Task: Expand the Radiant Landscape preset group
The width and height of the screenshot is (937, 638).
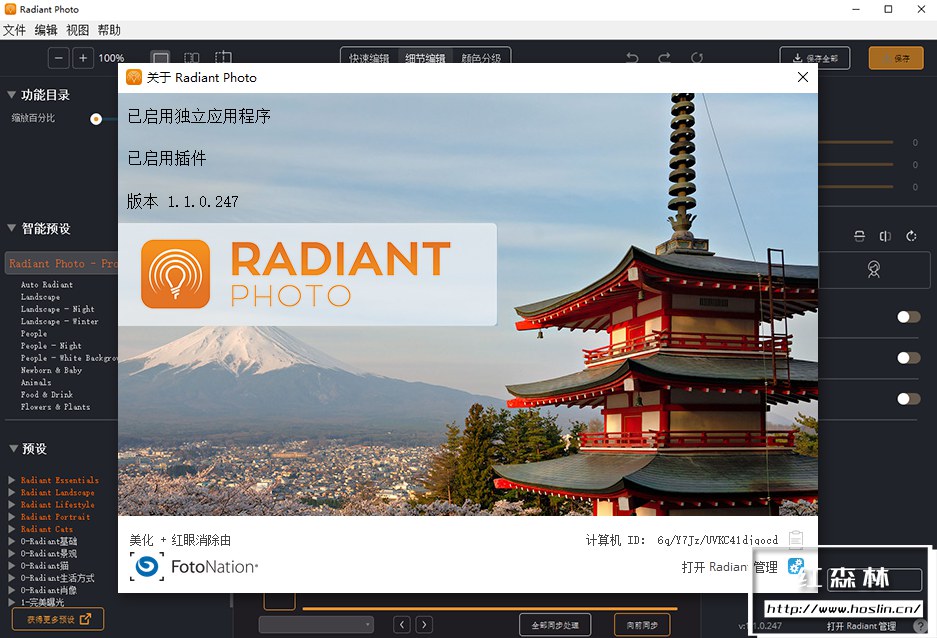Action: pos(12,492)
